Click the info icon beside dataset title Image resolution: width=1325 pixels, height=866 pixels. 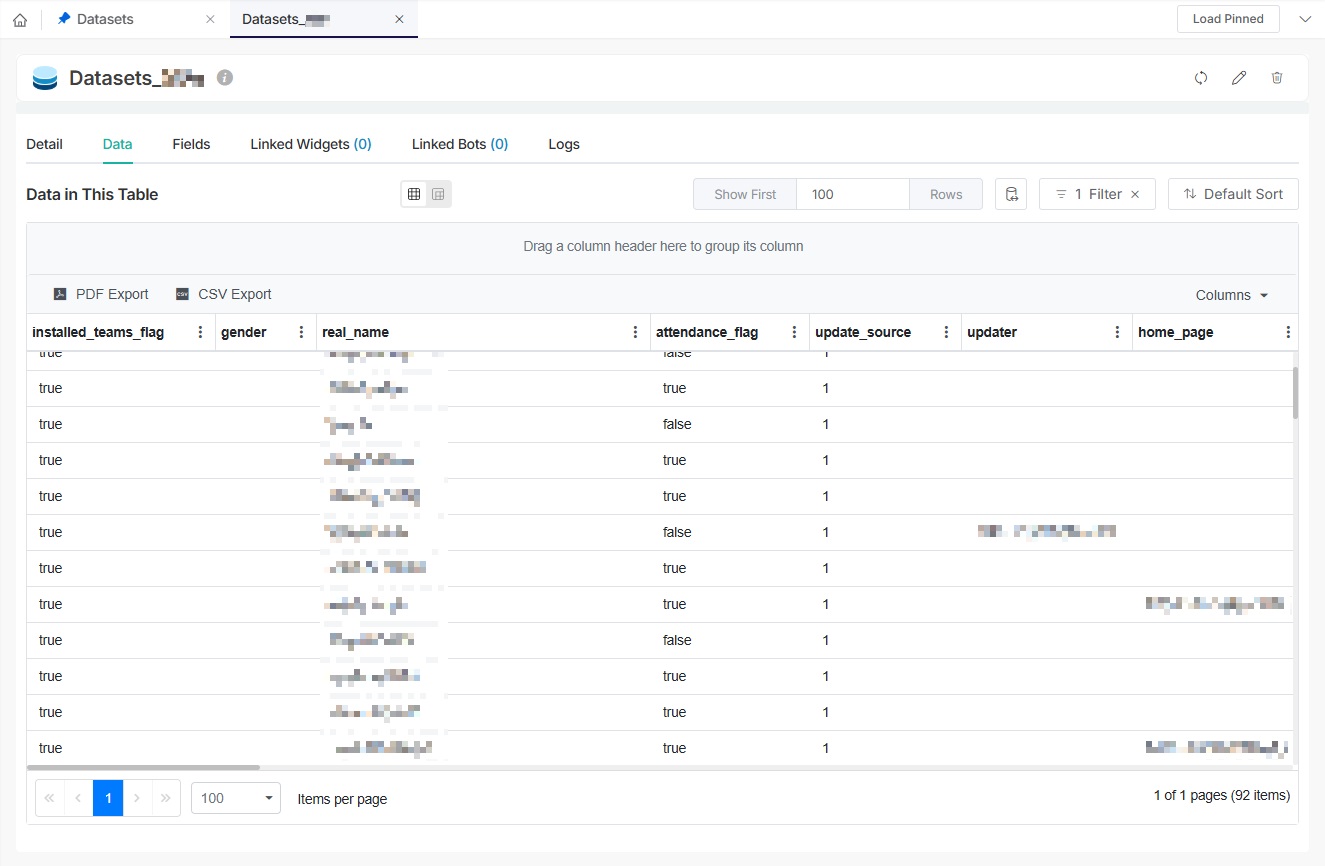point(225,78)
